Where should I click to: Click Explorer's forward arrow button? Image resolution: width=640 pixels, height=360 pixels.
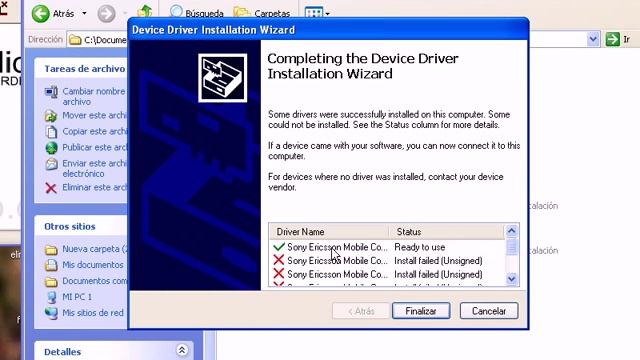[106, 14]
